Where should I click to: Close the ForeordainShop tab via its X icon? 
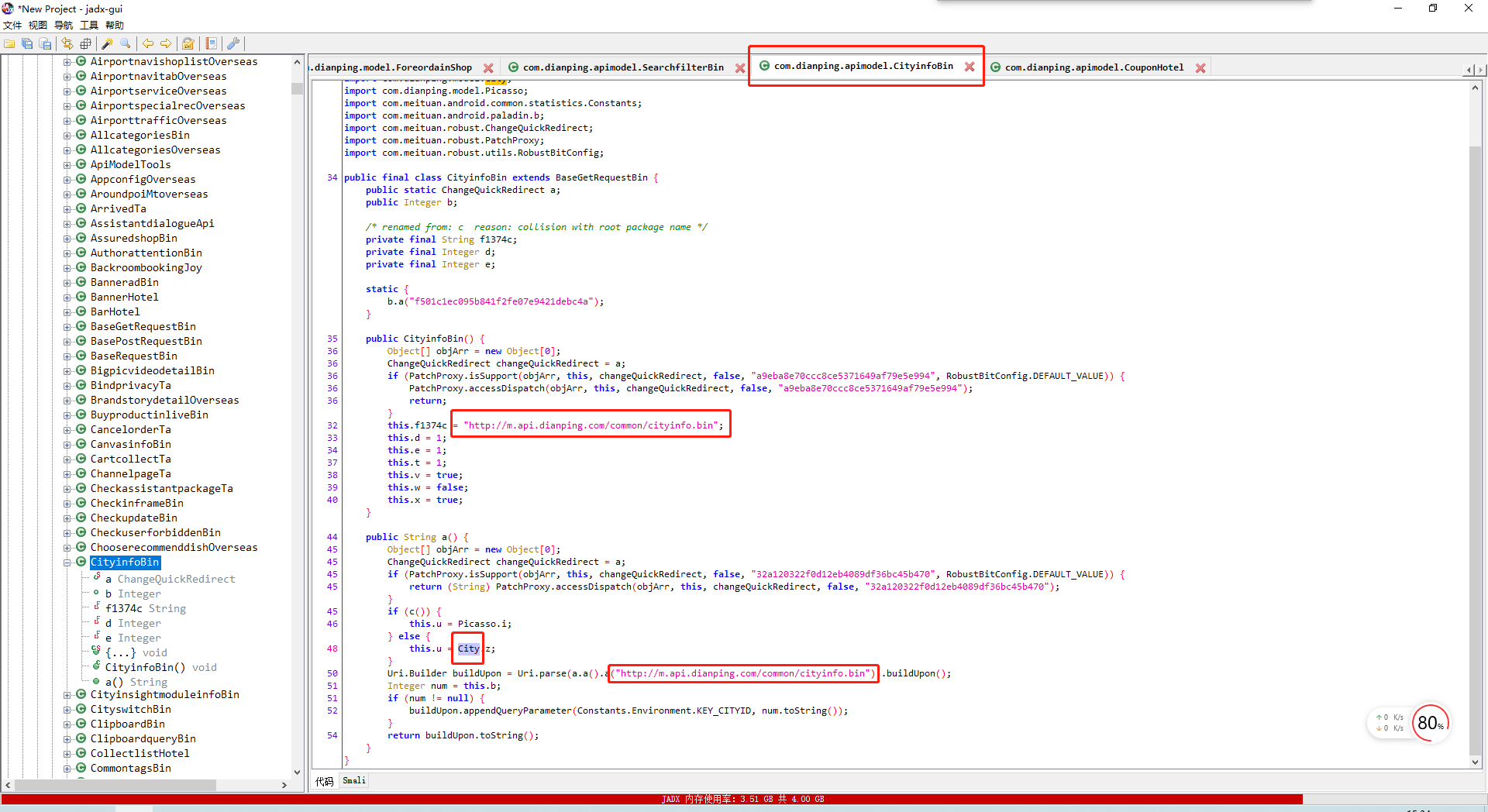(x=488, y=68)
